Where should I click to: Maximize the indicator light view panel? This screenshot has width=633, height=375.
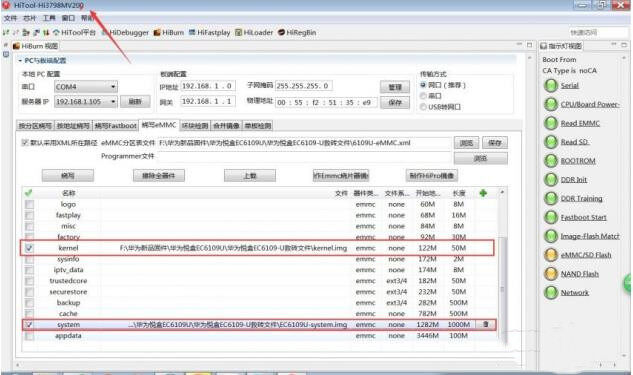click(x=624, y=45)
